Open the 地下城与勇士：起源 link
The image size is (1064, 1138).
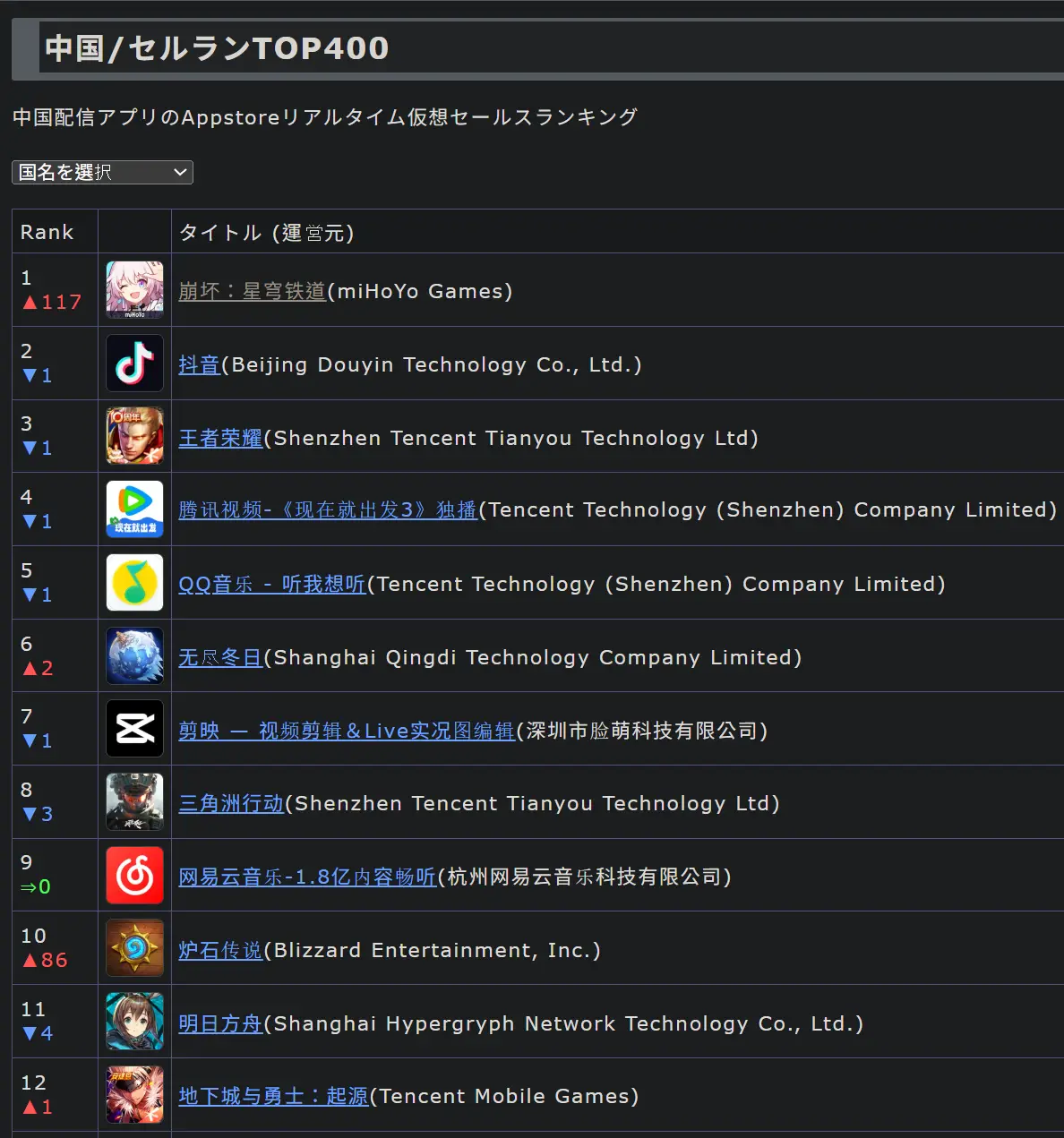coord(273,1097)
